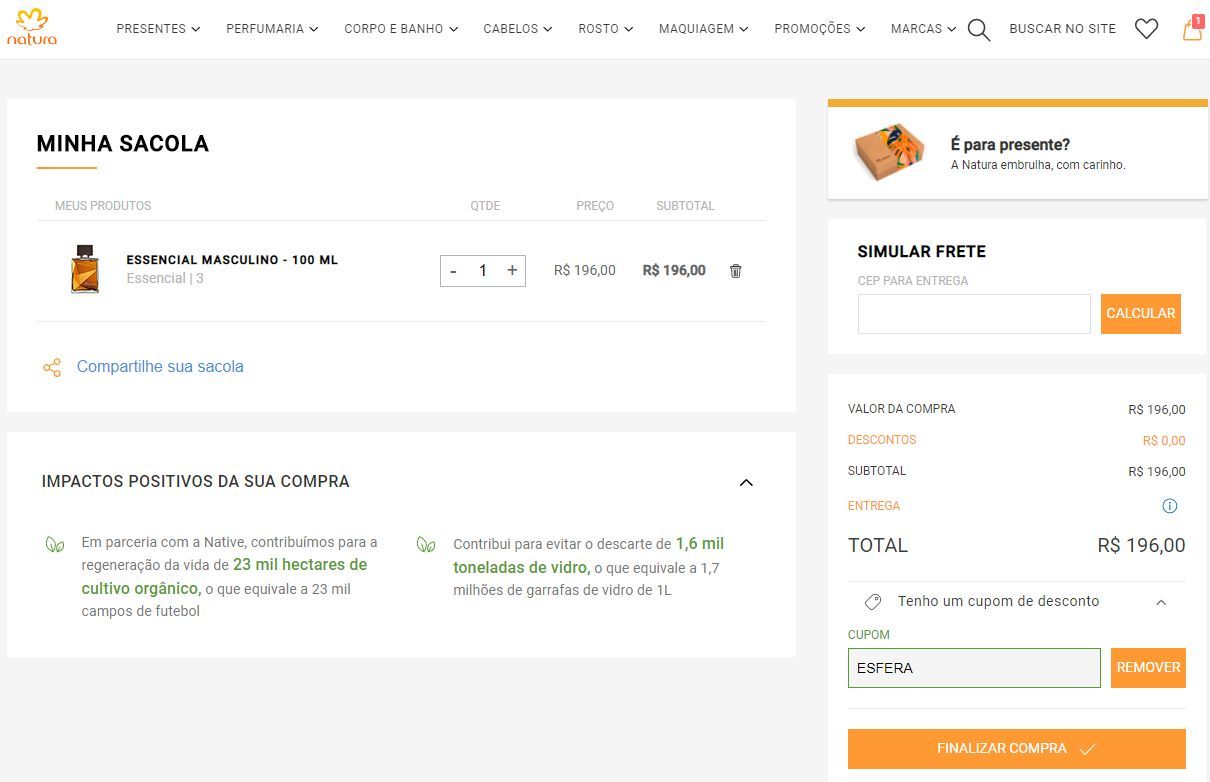Click the Minha Sacola heading

[123, 144]
